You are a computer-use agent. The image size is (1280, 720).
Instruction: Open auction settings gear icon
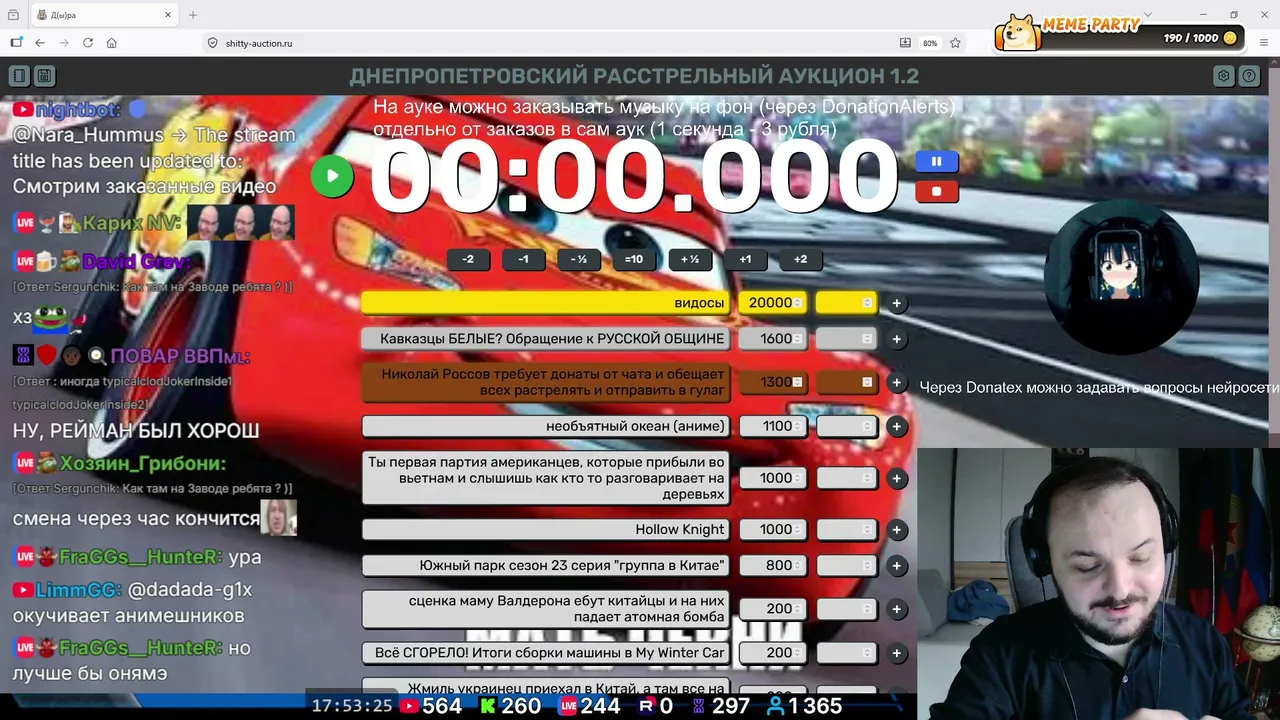1223,76
